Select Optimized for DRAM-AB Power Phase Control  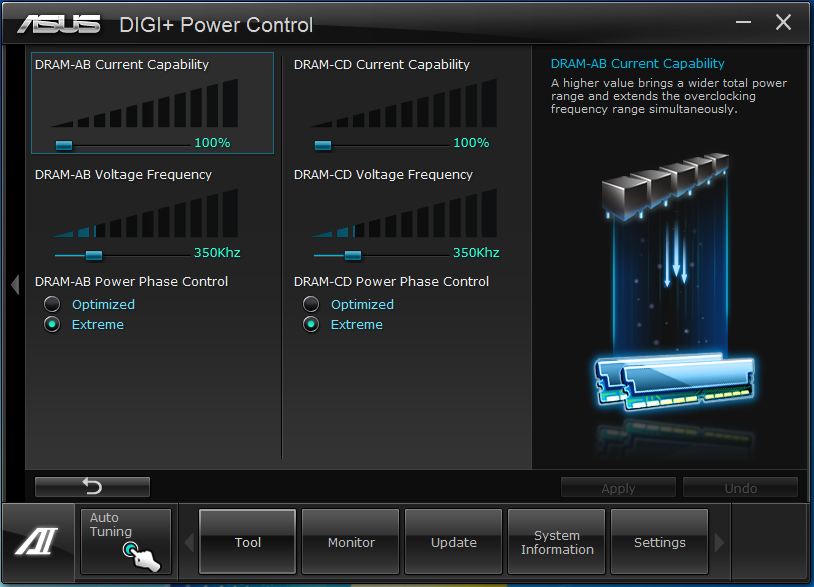tap(52, 304)
